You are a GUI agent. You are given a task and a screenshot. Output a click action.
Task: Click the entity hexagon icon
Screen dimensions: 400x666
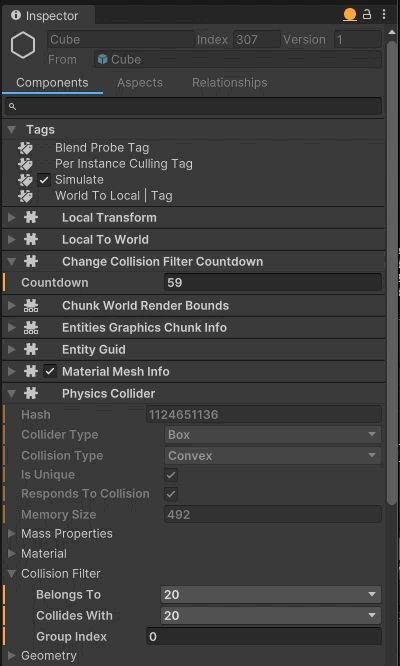pos(23,45)
